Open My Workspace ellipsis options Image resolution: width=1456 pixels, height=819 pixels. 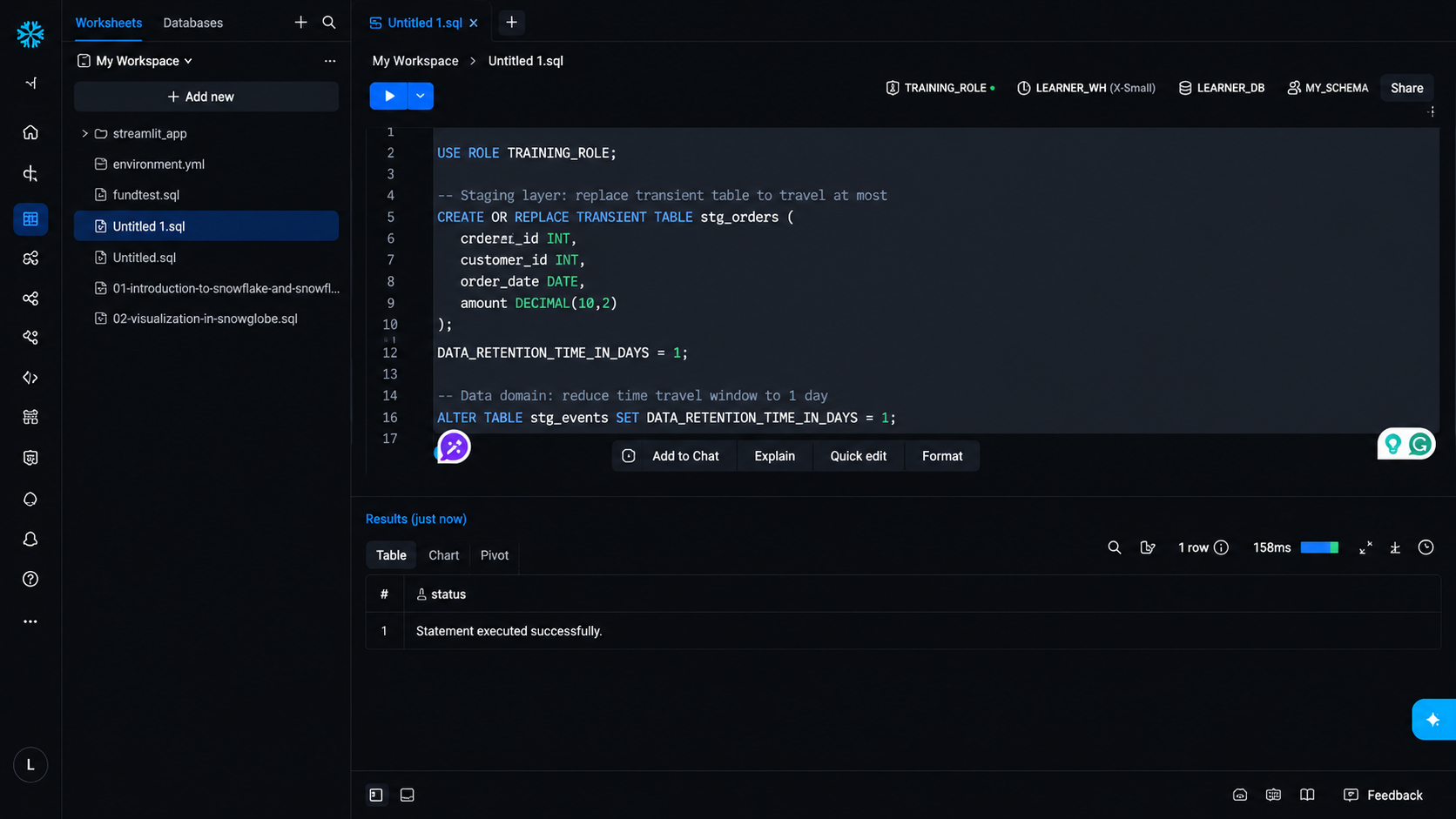(330, 61)
